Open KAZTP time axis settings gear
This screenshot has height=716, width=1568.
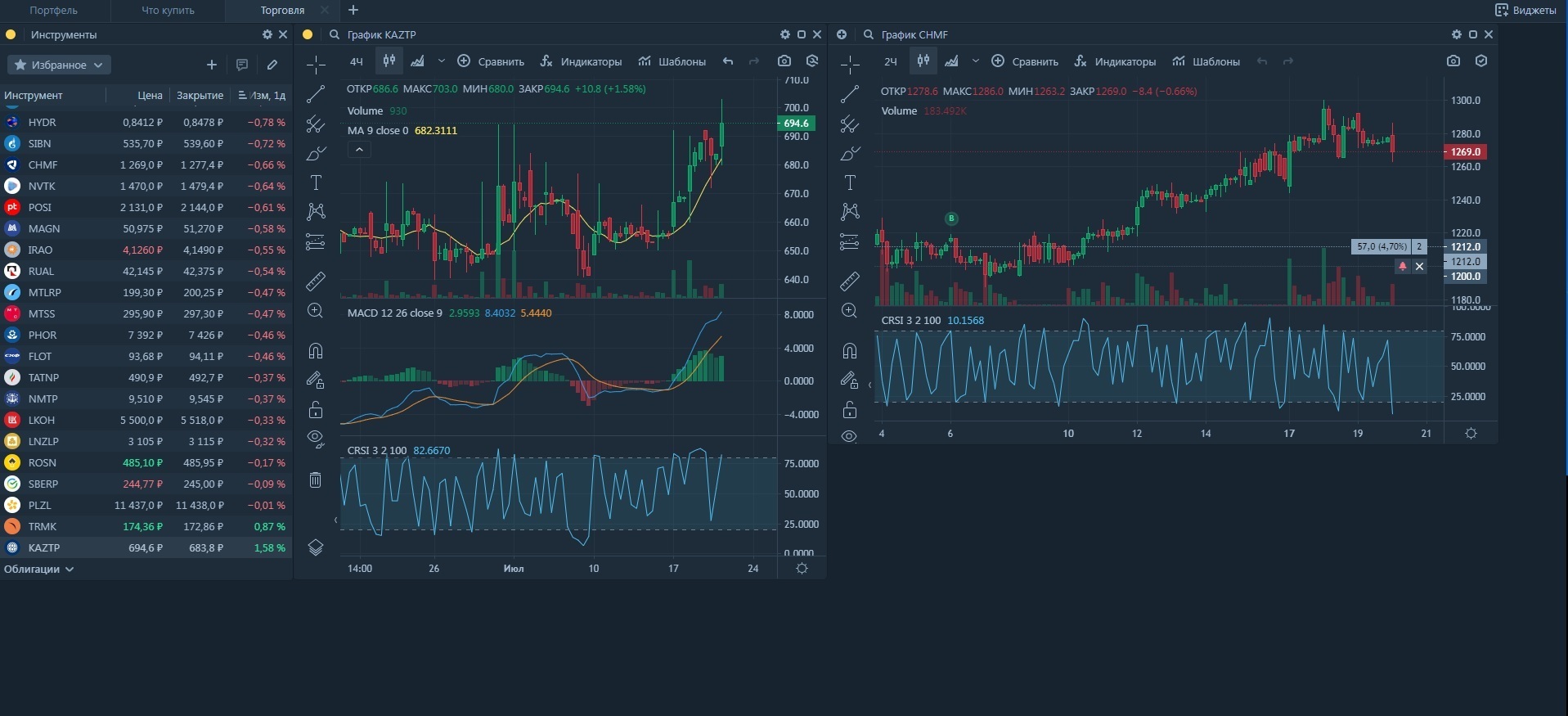click(802, 568)
